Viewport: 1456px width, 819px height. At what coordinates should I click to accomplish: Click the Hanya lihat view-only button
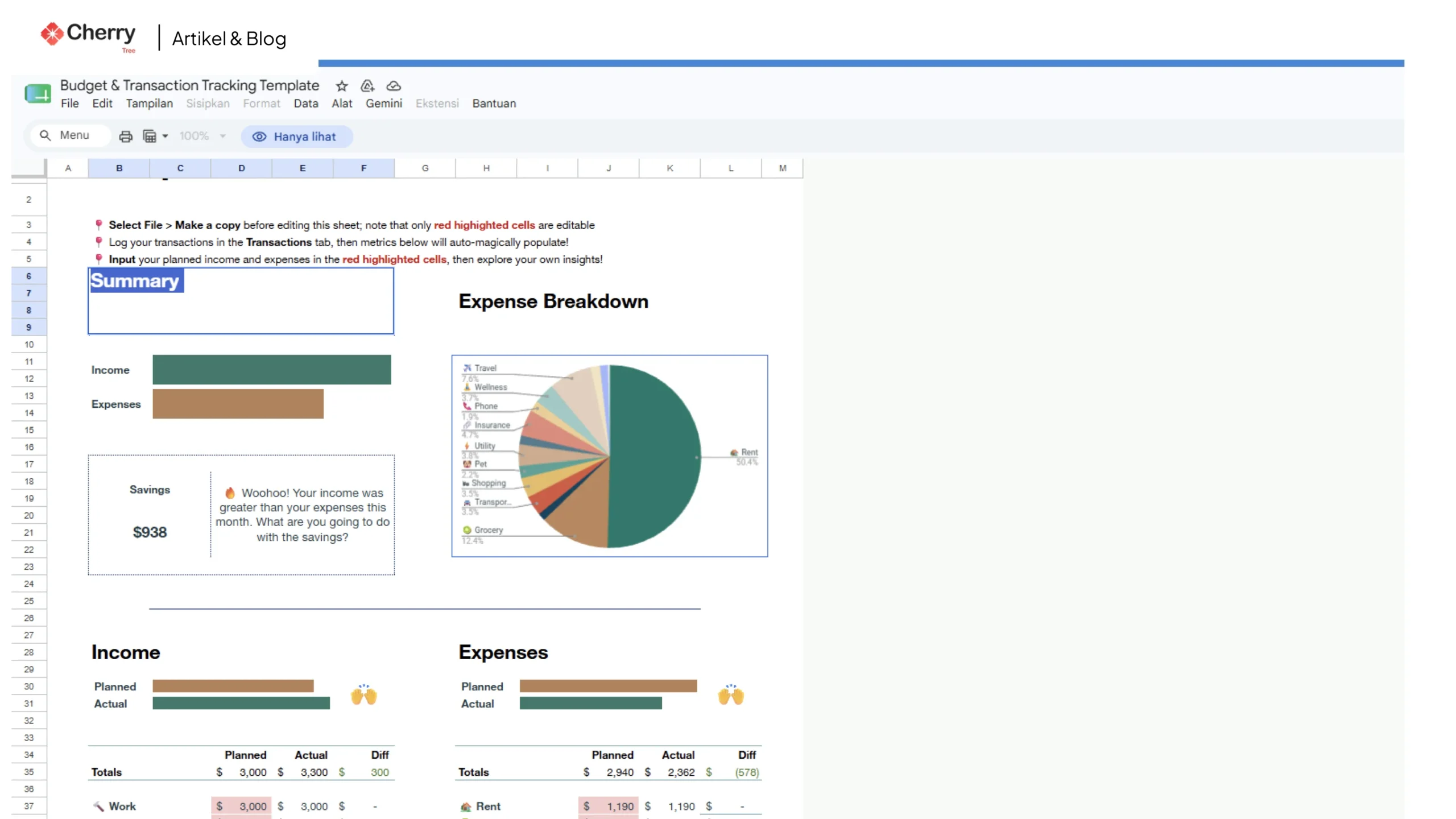pyautogui.click(x=296, y=136)
